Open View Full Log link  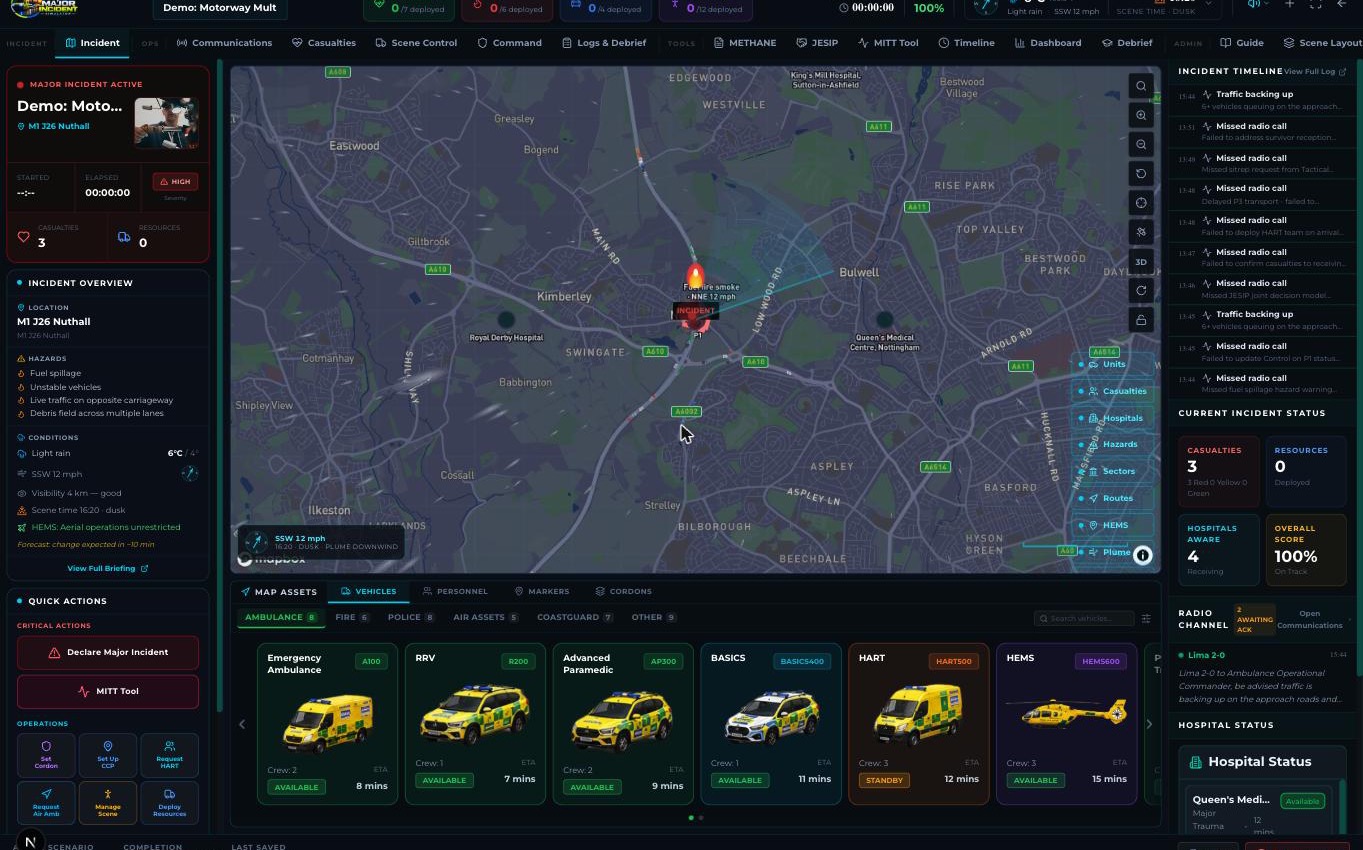[1315, 72]
